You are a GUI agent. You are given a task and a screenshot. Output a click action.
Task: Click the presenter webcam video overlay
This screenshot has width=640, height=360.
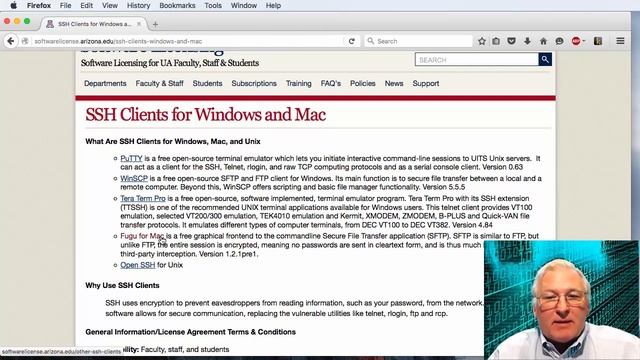(x=562, y=300)
